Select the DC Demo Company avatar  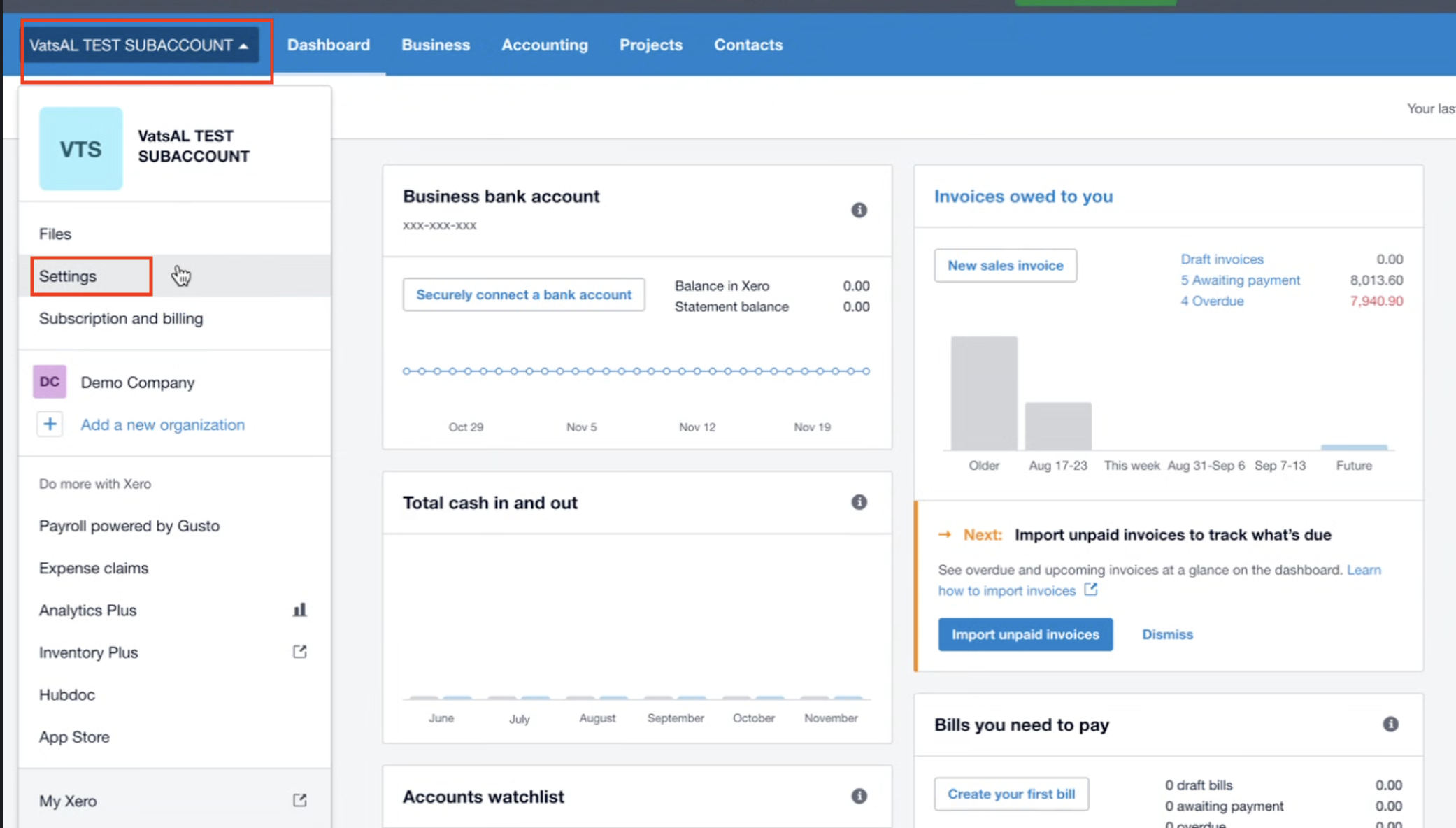[x=50, y=382]
